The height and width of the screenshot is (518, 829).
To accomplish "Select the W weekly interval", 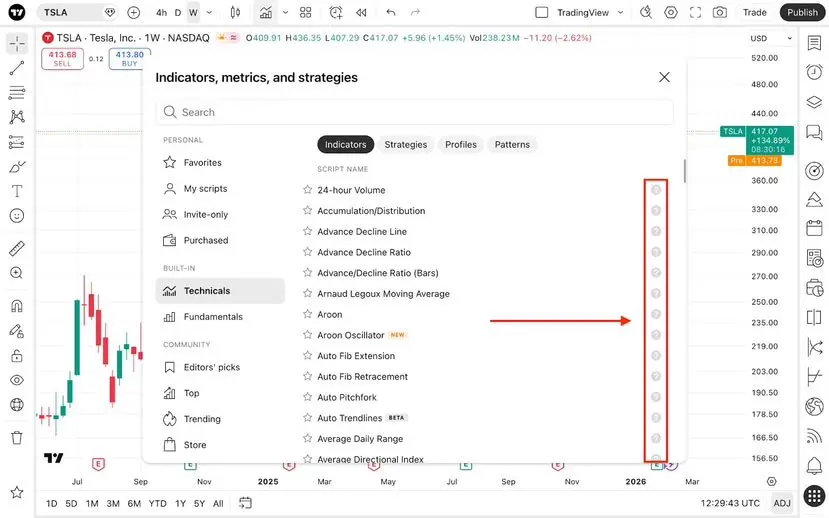I will [193, 13].
